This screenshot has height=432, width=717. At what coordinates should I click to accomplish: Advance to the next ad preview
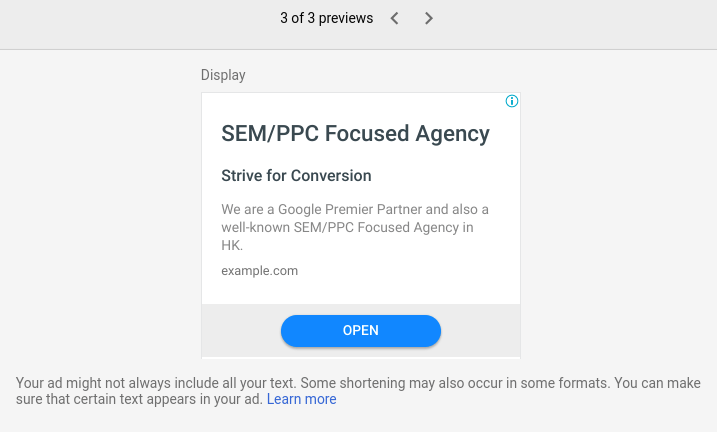(428, 18)
